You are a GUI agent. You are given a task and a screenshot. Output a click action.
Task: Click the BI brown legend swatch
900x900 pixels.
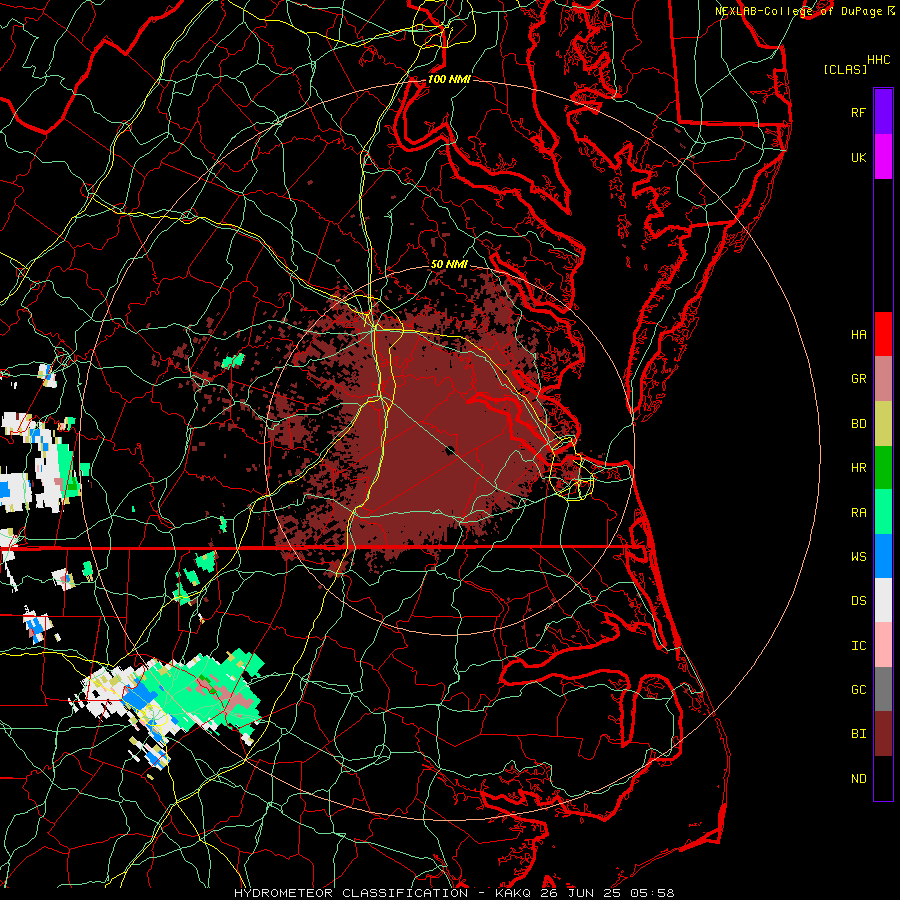[x=883, y=734]
